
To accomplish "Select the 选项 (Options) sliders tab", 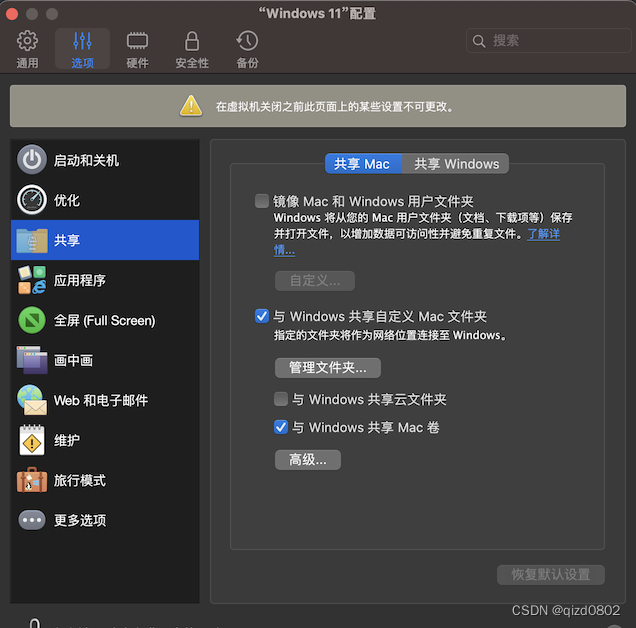I will (x=82, y=49).
